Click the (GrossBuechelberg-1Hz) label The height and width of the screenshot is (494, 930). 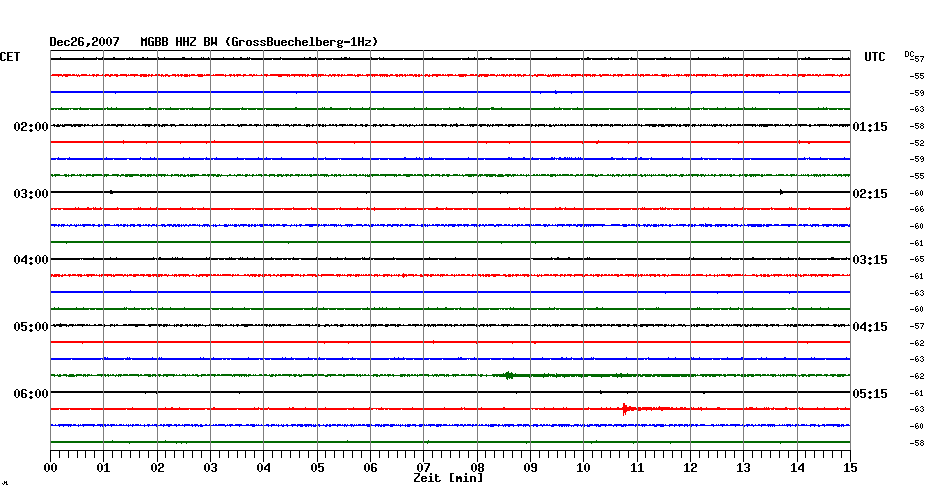pos(301,42)
